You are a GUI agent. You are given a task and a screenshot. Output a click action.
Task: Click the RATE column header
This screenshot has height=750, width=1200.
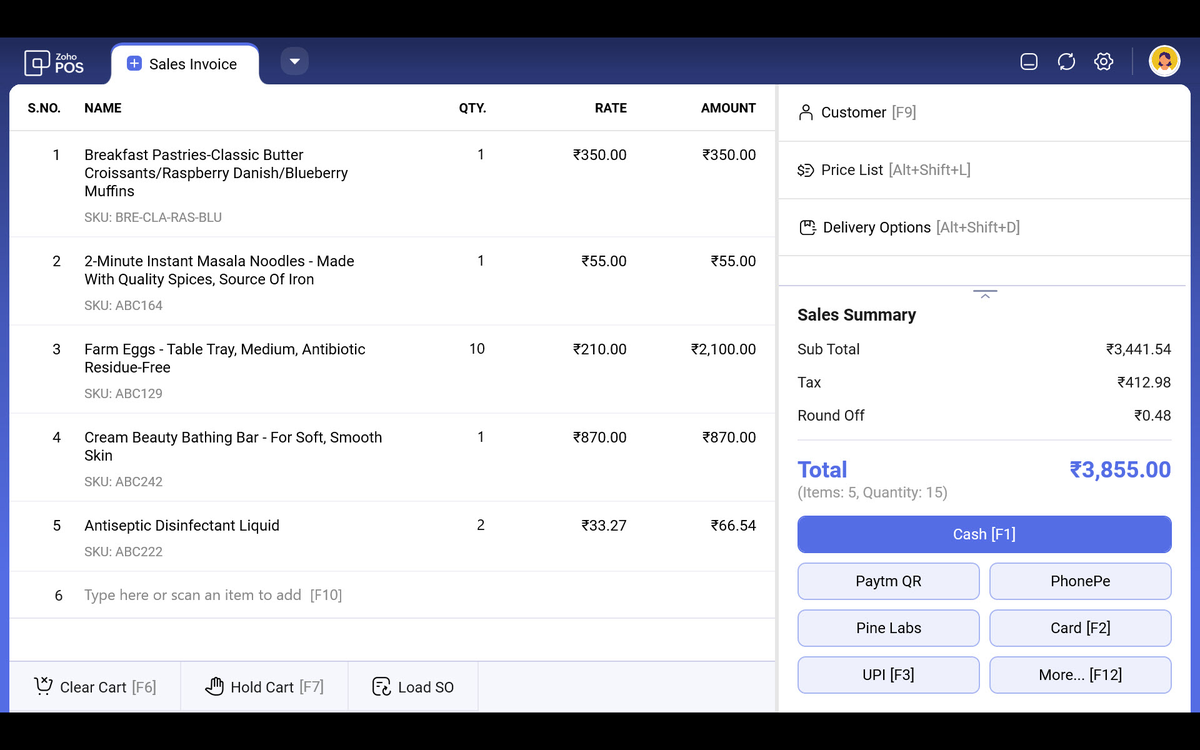click(x=611, y=108)
